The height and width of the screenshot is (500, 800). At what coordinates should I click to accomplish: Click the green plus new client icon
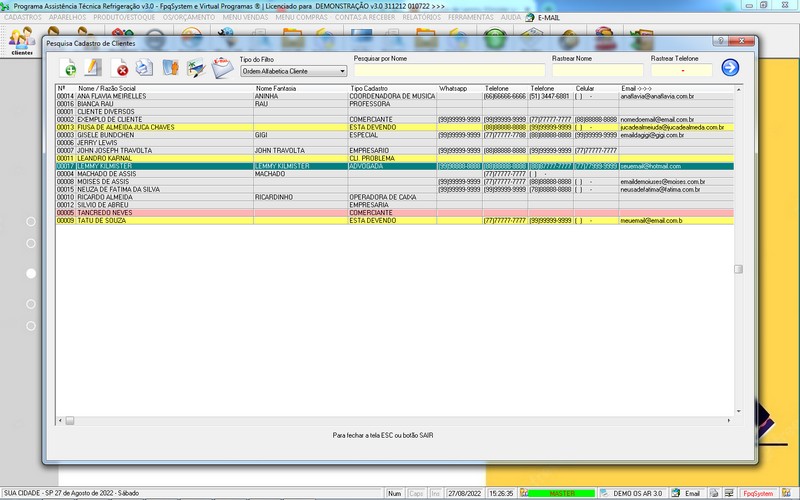coord(69,68)
